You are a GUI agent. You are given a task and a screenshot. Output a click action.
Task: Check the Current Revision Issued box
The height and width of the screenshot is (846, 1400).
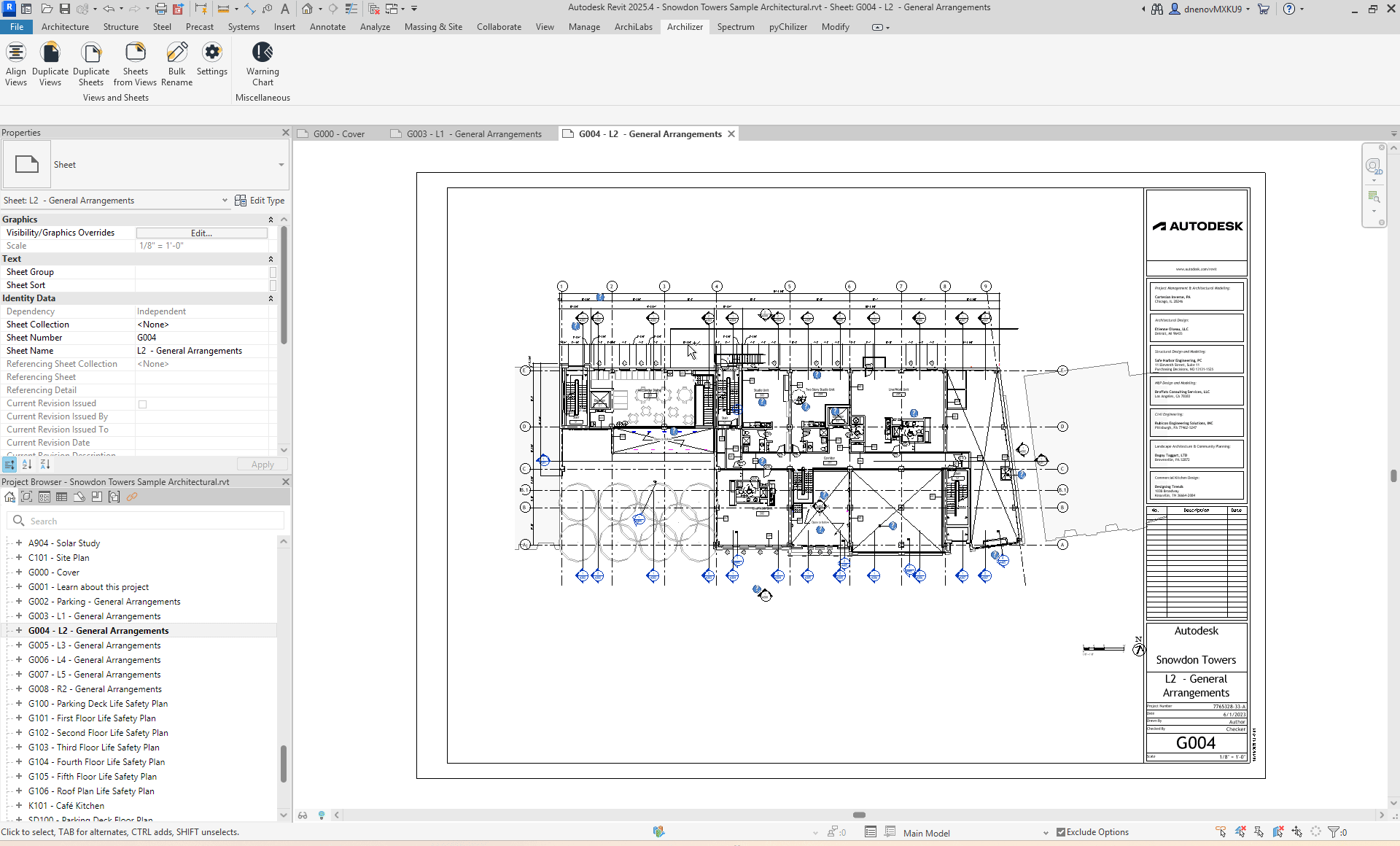click(143, 404)
